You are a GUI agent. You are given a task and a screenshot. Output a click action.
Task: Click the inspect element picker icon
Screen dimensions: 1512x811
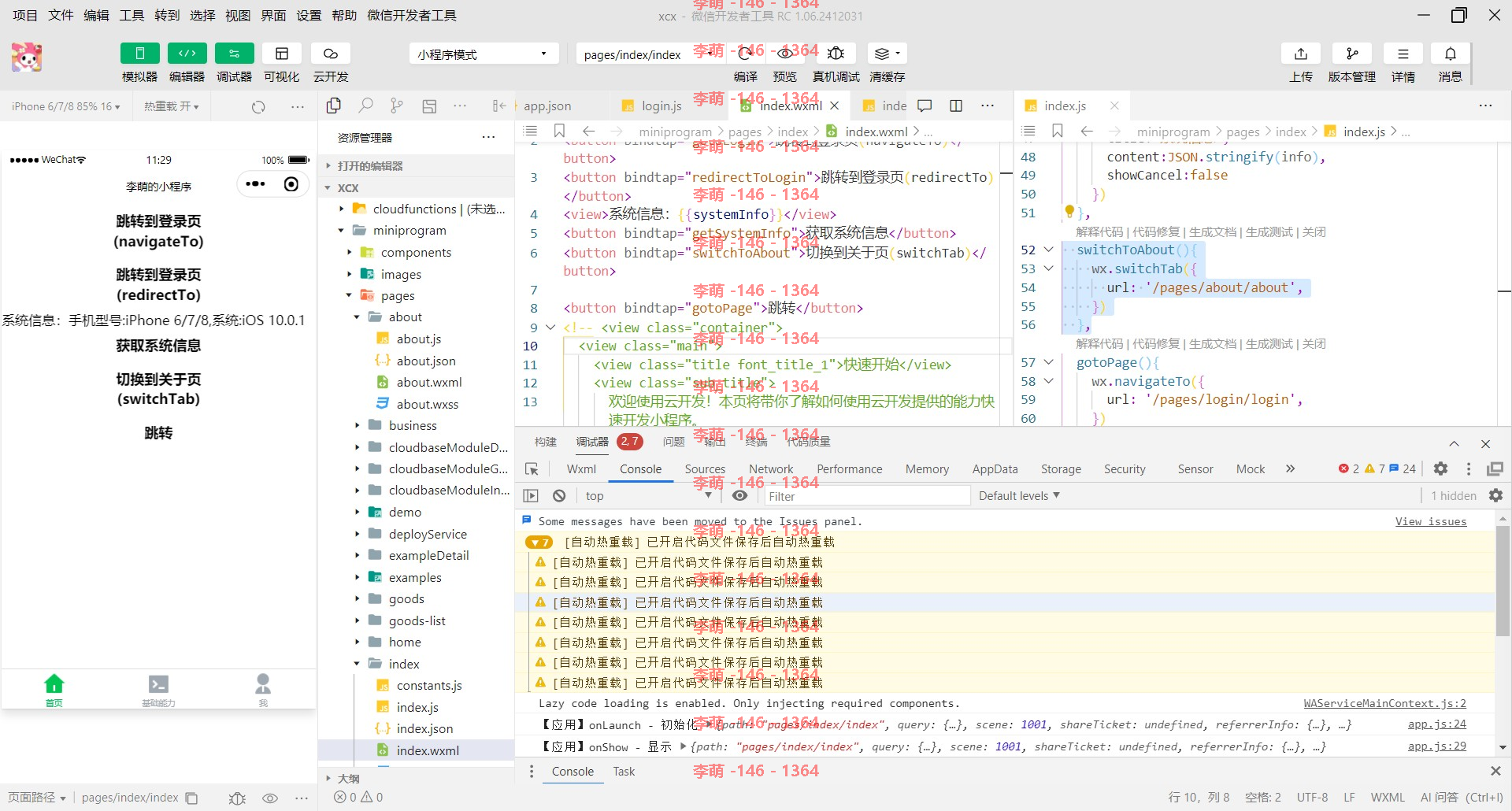tap(532, 469)
